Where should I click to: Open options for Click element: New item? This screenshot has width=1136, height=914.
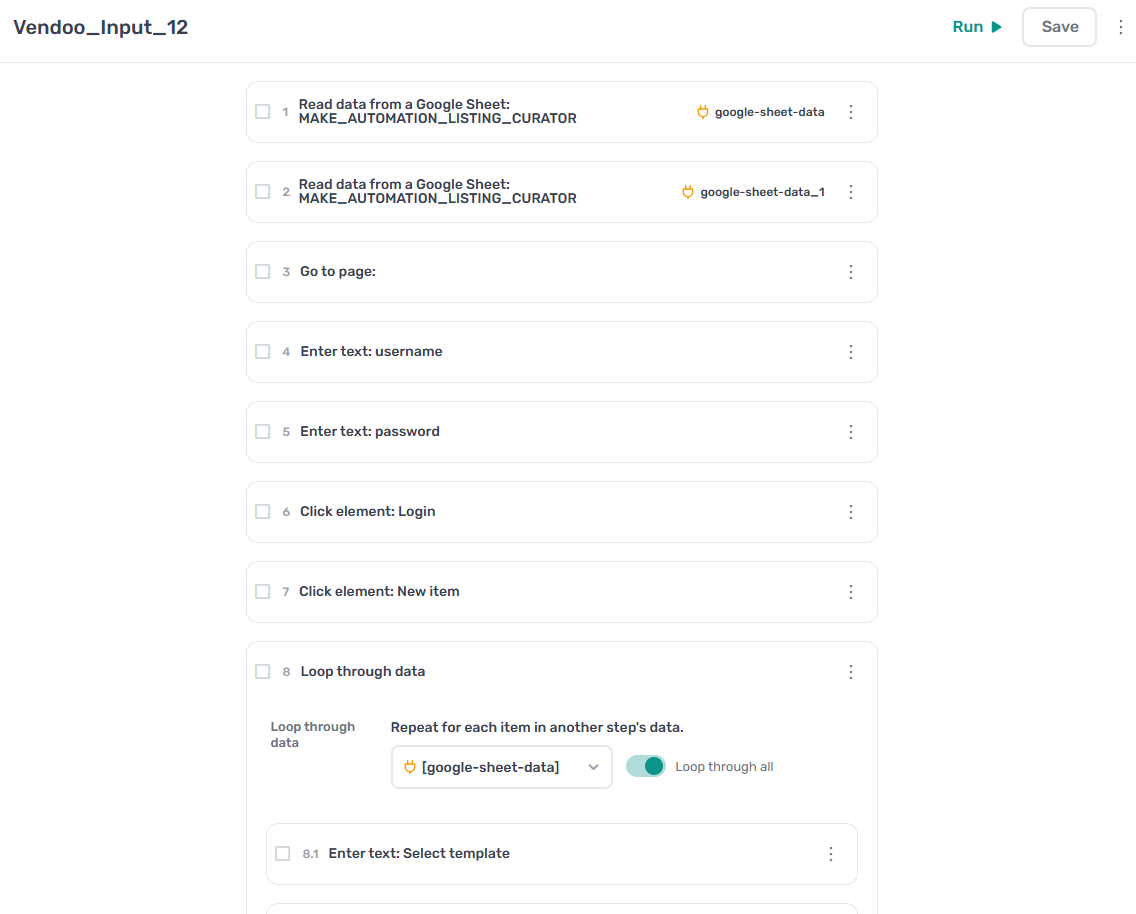click(851, 592)
